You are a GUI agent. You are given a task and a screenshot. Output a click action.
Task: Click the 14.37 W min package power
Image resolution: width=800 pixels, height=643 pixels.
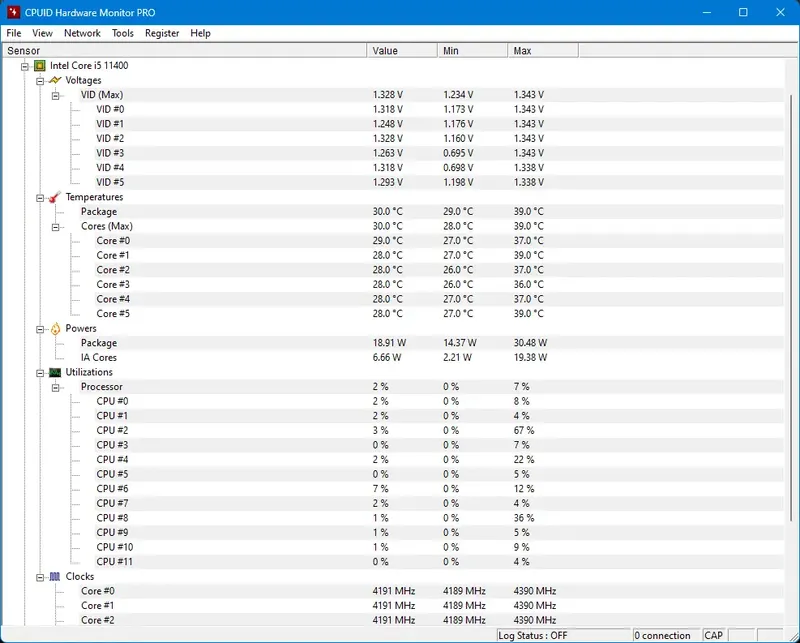tap(460, 343)
